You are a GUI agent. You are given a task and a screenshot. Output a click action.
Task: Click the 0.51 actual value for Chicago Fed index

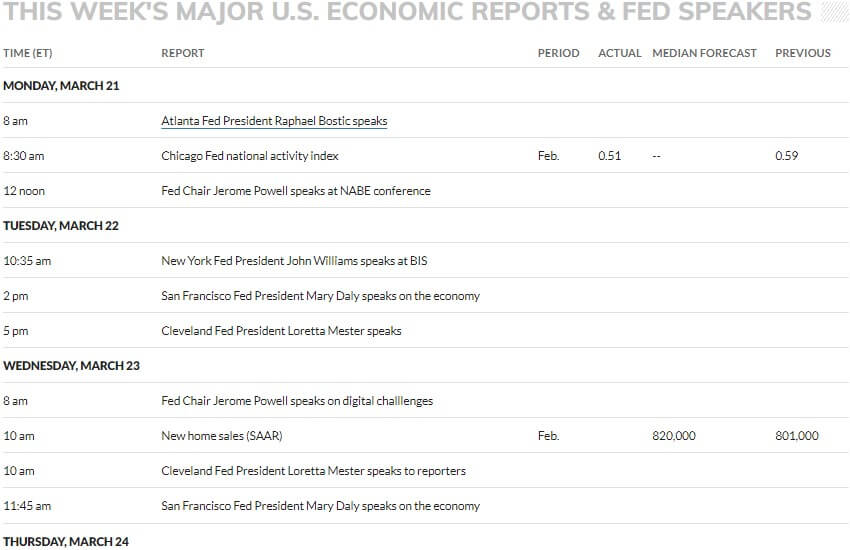pos(609,156)
